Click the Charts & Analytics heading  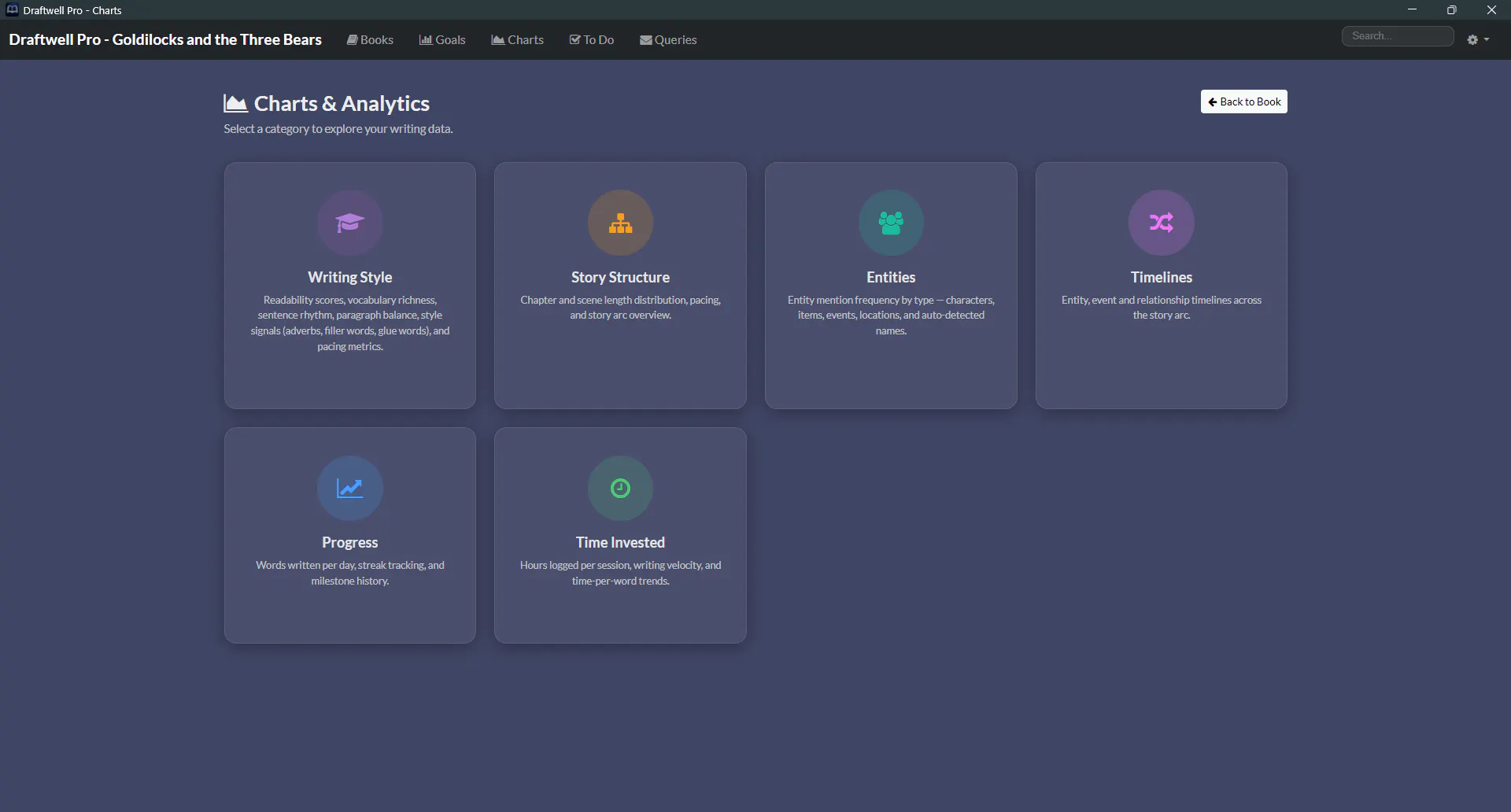(x=342, y=103)
